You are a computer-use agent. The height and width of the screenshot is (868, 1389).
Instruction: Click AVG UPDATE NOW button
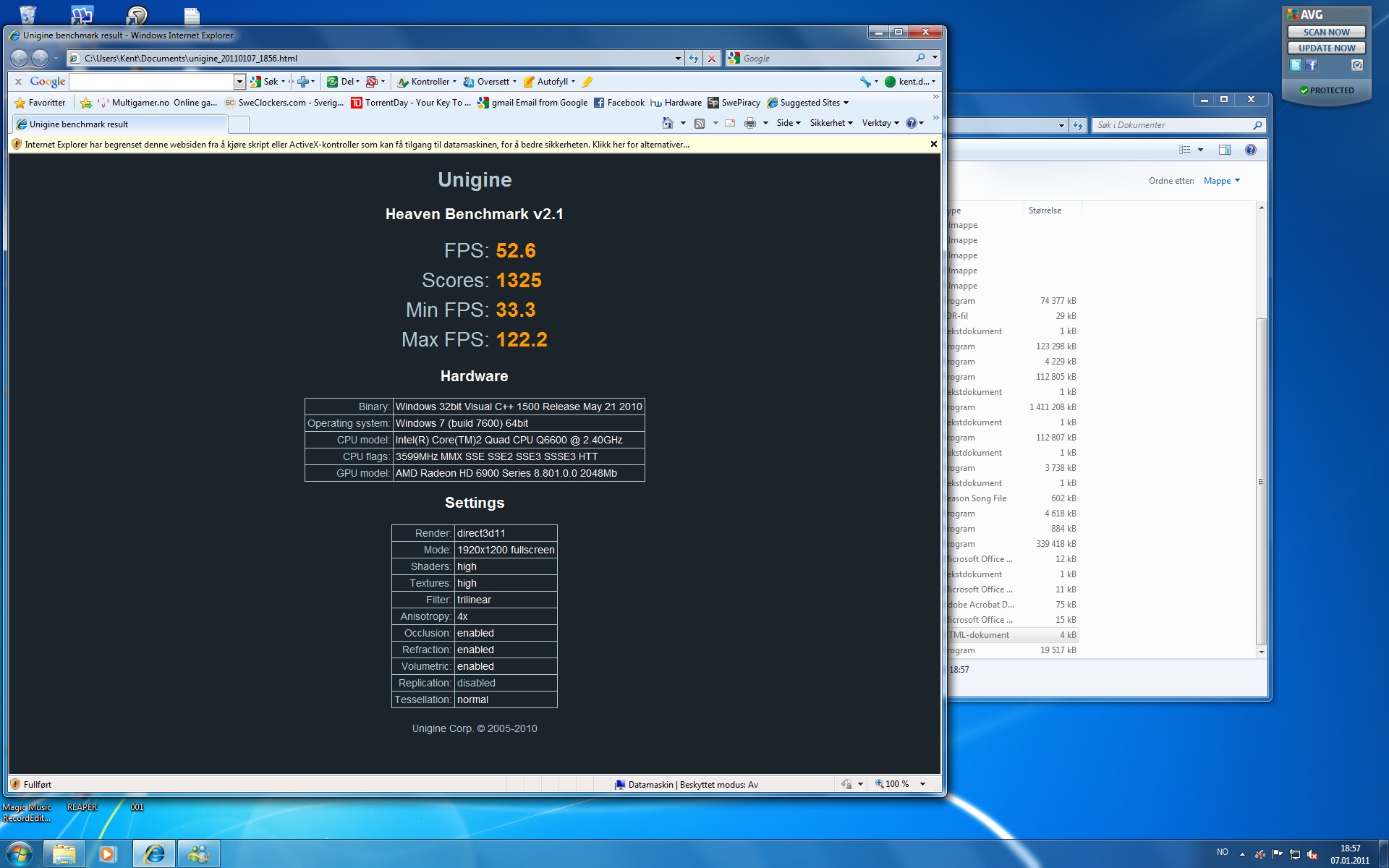(x=1326, y=48)
